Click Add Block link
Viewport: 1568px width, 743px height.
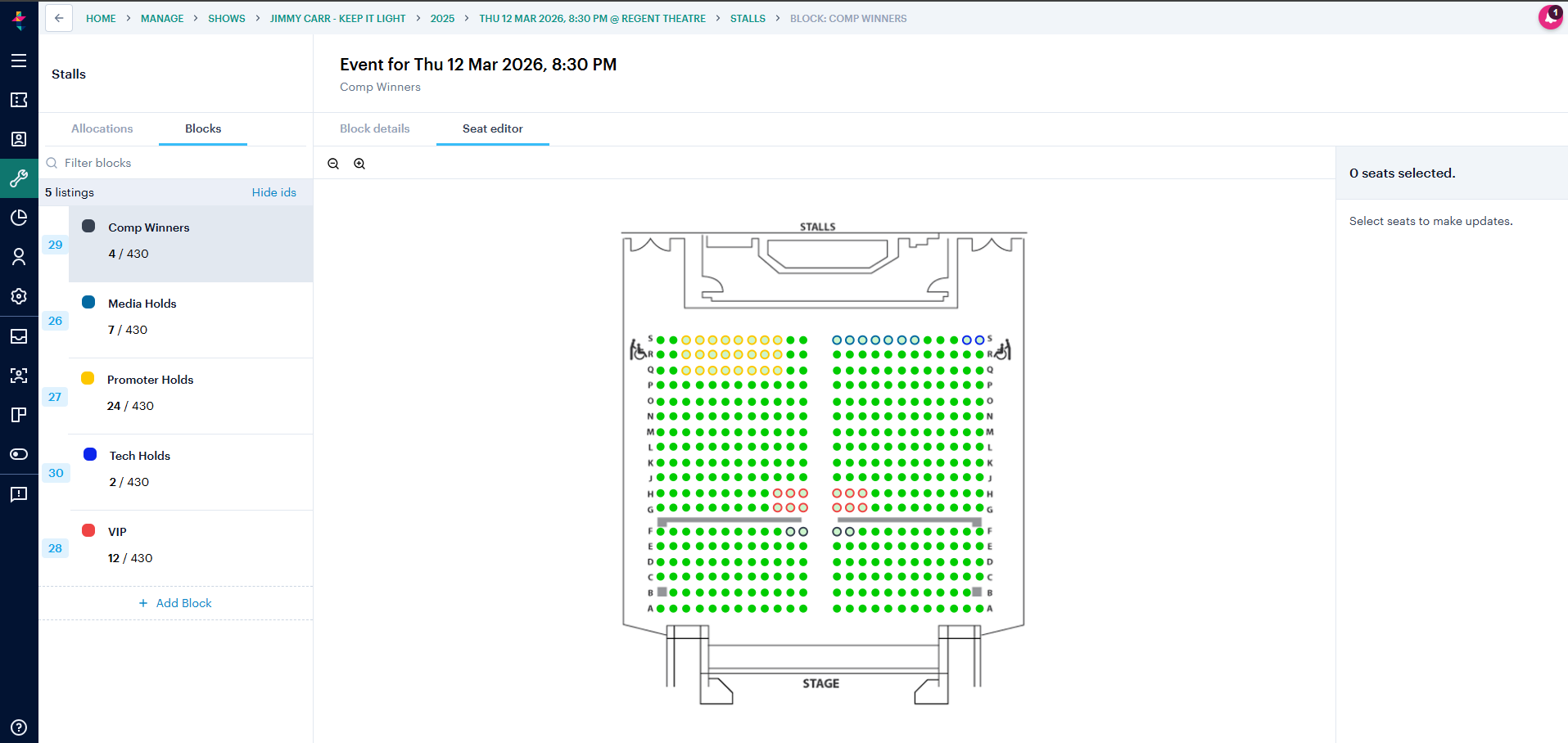pos(175,603)
